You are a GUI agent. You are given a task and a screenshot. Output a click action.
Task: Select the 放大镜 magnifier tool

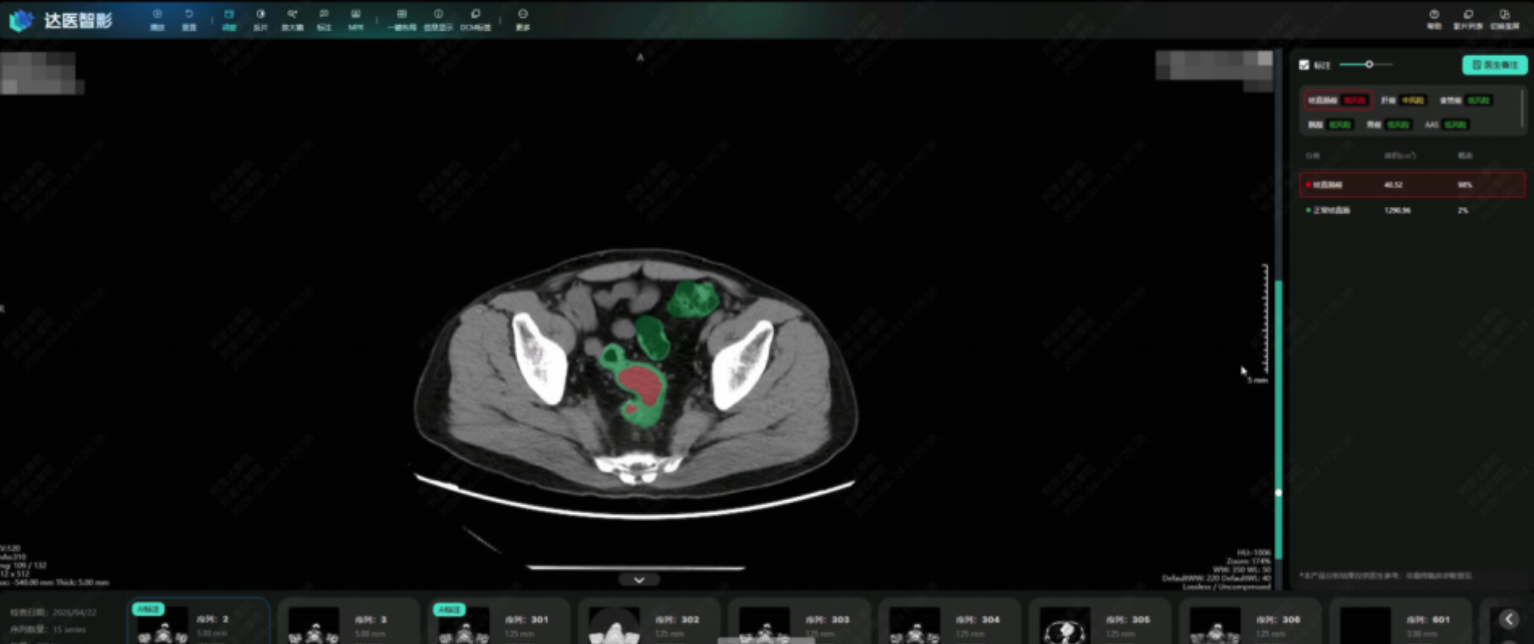[292, 19]
